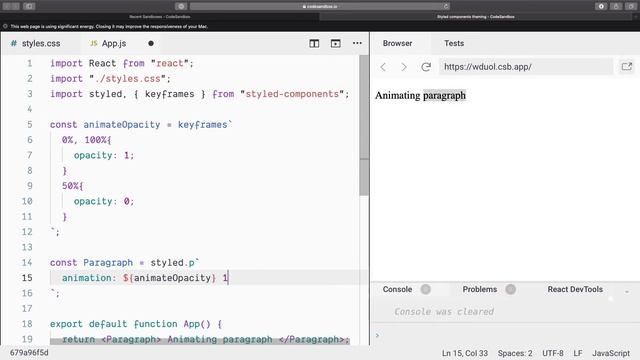Switch to Recent Sandboxes Safari tab
Image resolution: width=640 pixels, height=360 pixels.
click(160, 17)
